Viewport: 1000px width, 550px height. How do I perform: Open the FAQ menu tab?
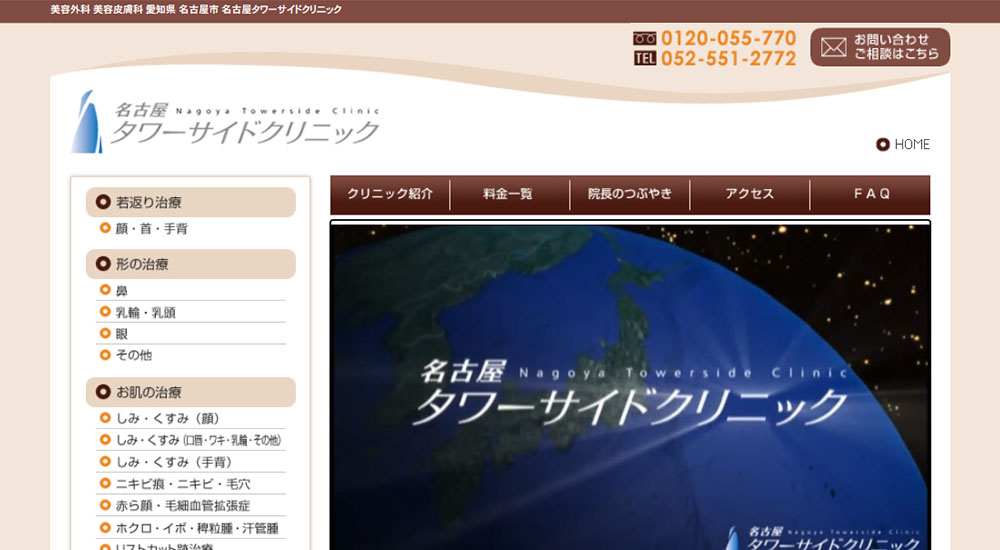[x=871, y=195]
